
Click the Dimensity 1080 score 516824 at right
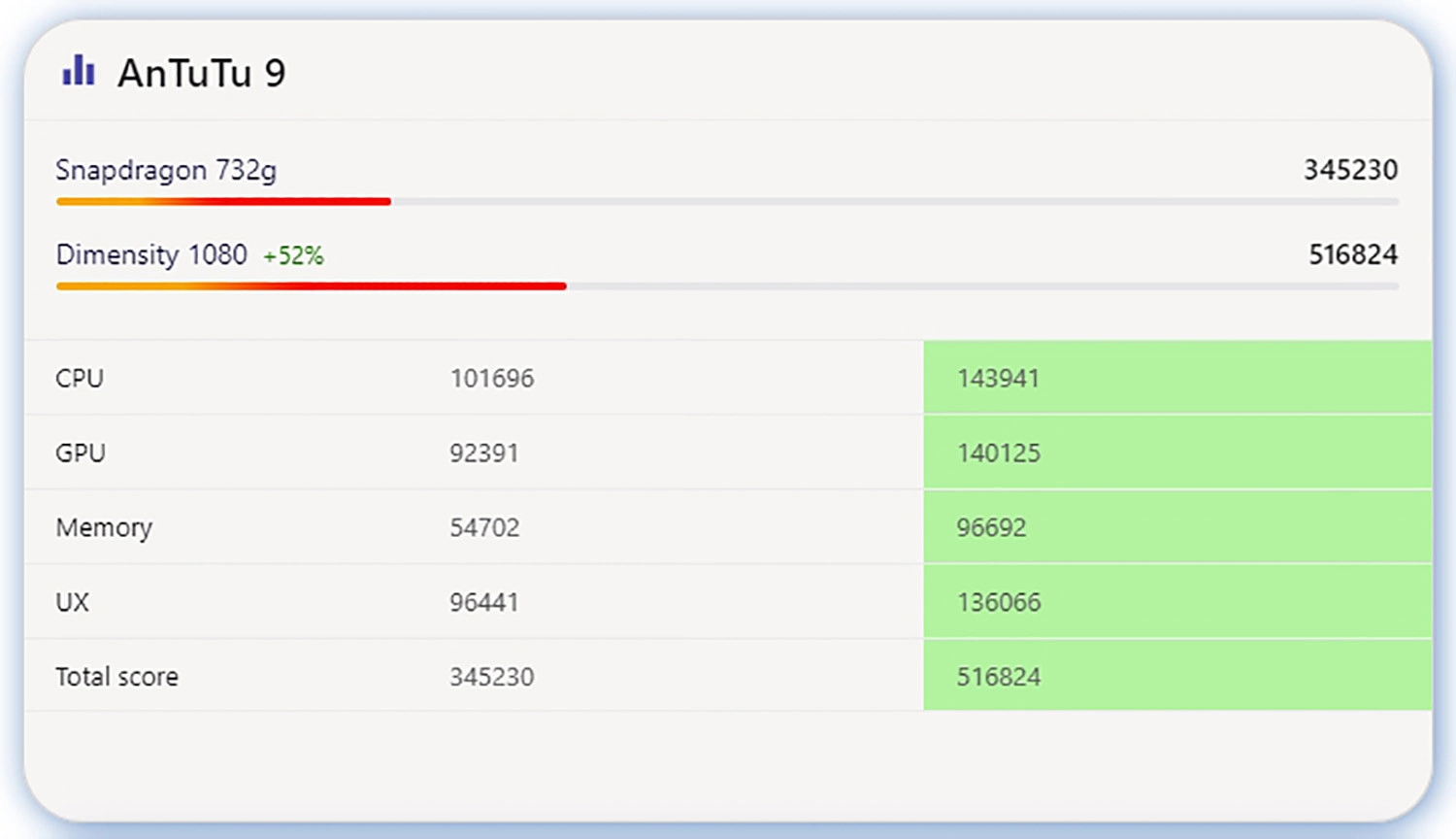click(x=1353, y=254)
